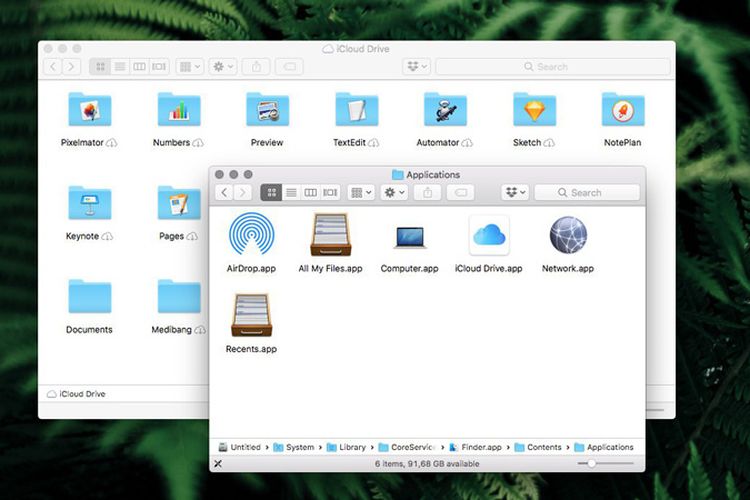Click System in the path bar
The image size is (750, 500).
tap(294, 447)
